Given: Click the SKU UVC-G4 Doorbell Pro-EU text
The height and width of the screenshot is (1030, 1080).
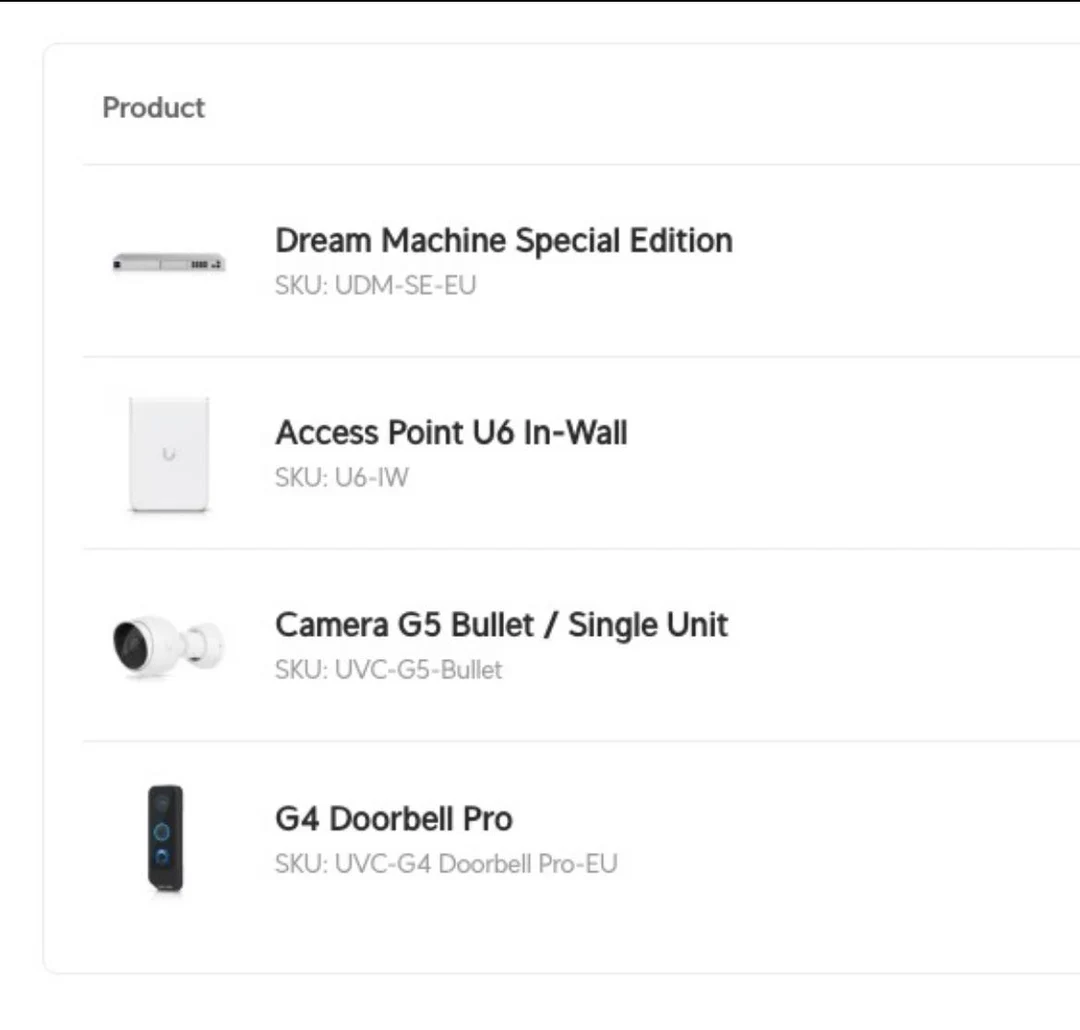Looking at the screenshot, I should click(x=446, y=863).
